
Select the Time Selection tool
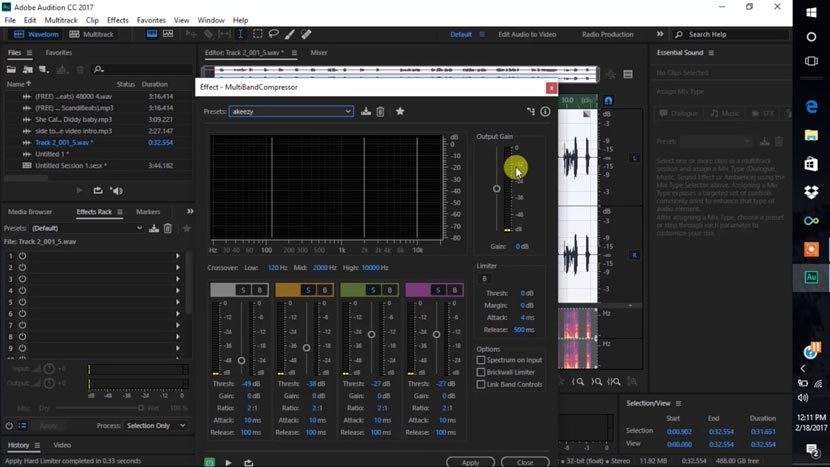240,34
